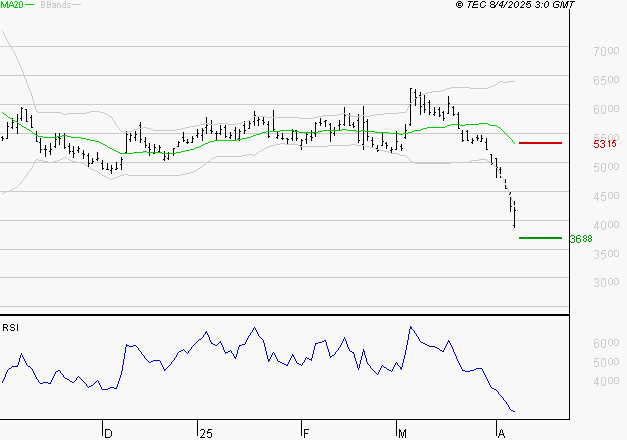This screenshot has height=440, width=627.
Task: Select the F month marker on timeline
Action: coord(304,433)
